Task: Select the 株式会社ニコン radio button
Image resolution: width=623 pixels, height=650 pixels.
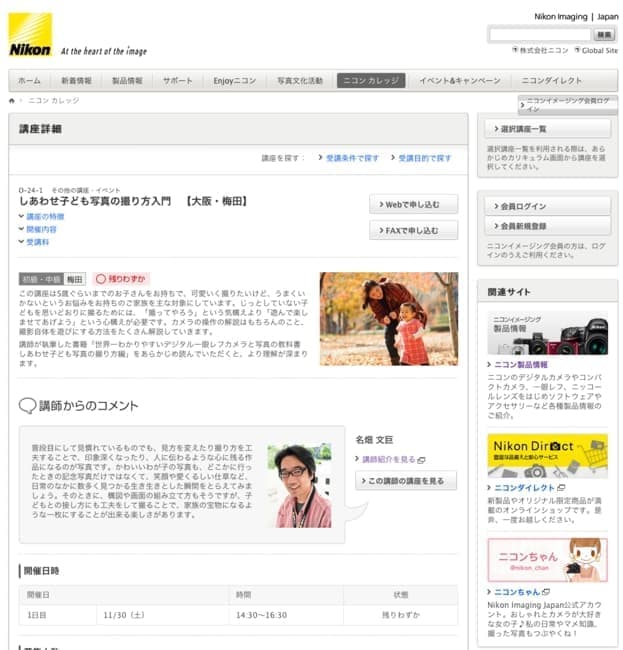Action: pos(515,49)
